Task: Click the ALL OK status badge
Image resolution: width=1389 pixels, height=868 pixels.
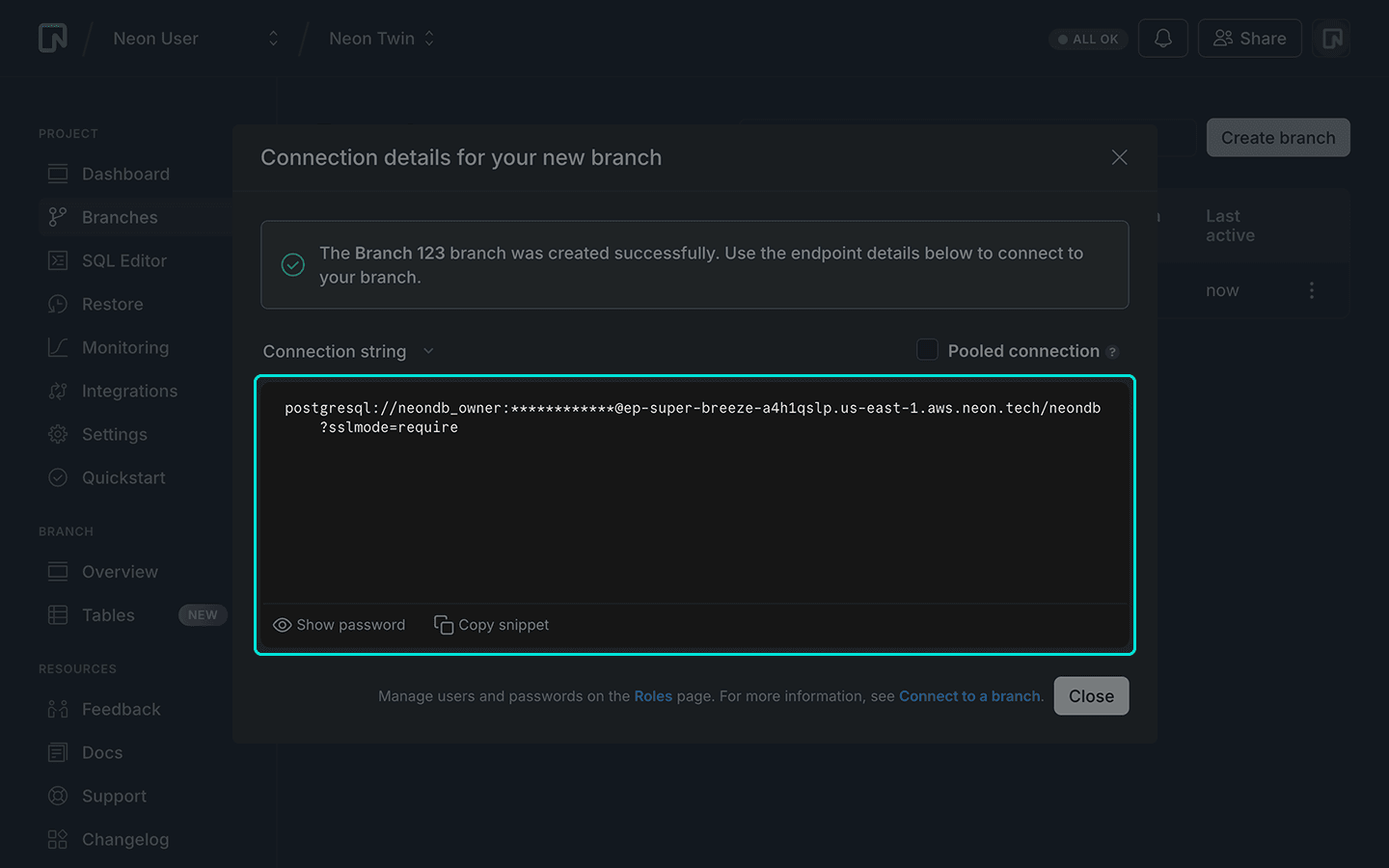Action: [x=1088, y=40]
